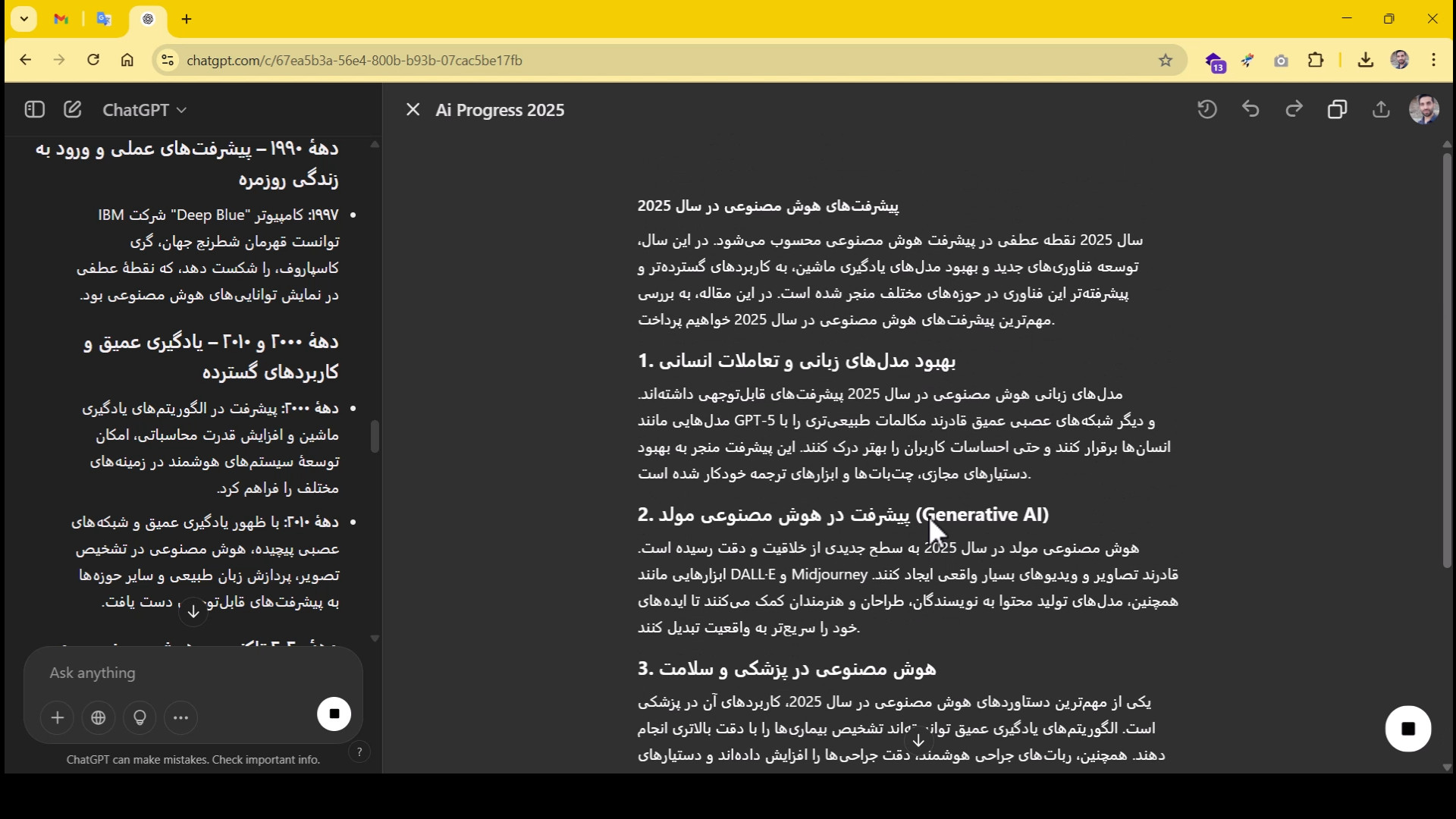Toggle the ChatGPT sidebar panel

tap(34, 110)
